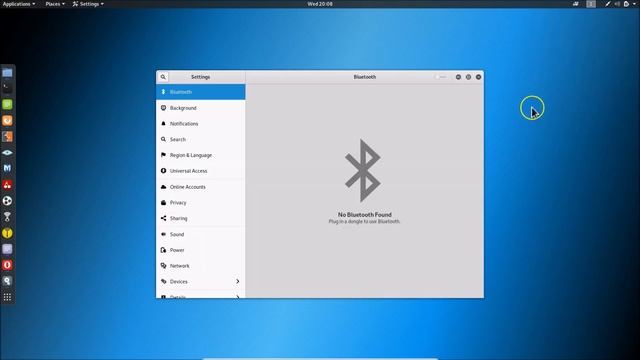640x360 pixels.
Task: Open Region & Language settings
Action: coord(200,155)
